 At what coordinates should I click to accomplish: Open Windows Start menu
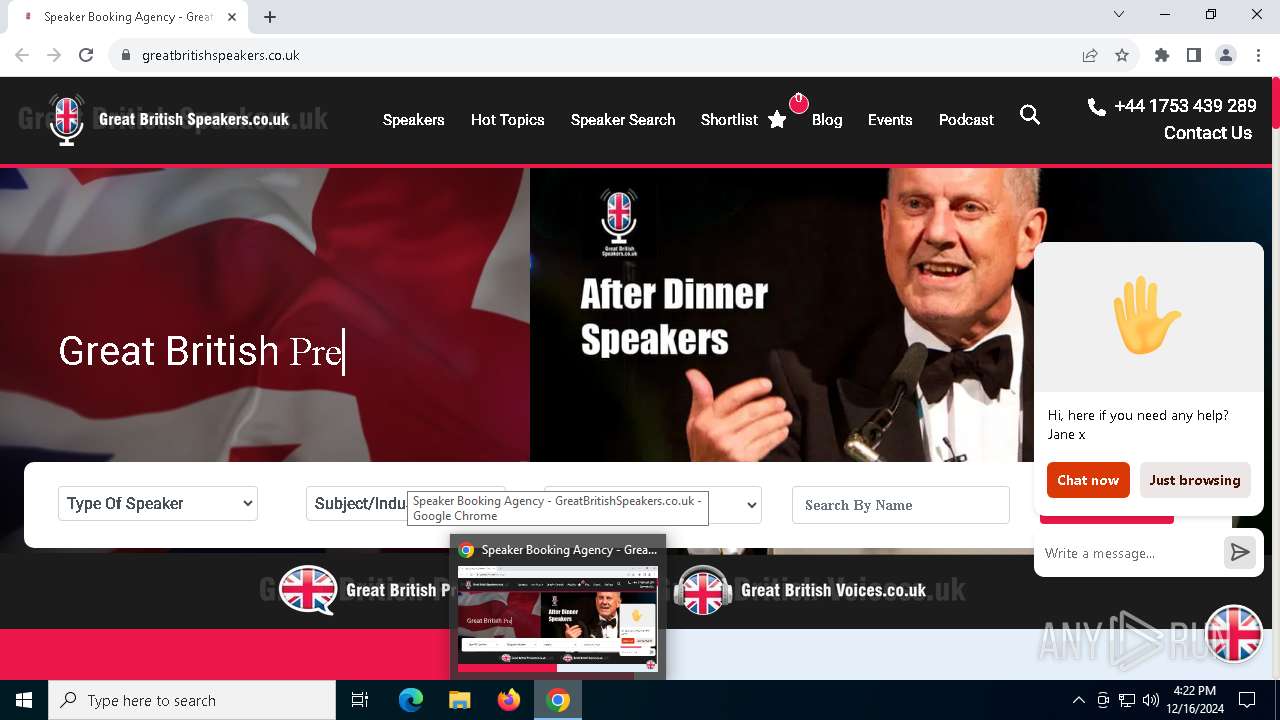point(24,700)
